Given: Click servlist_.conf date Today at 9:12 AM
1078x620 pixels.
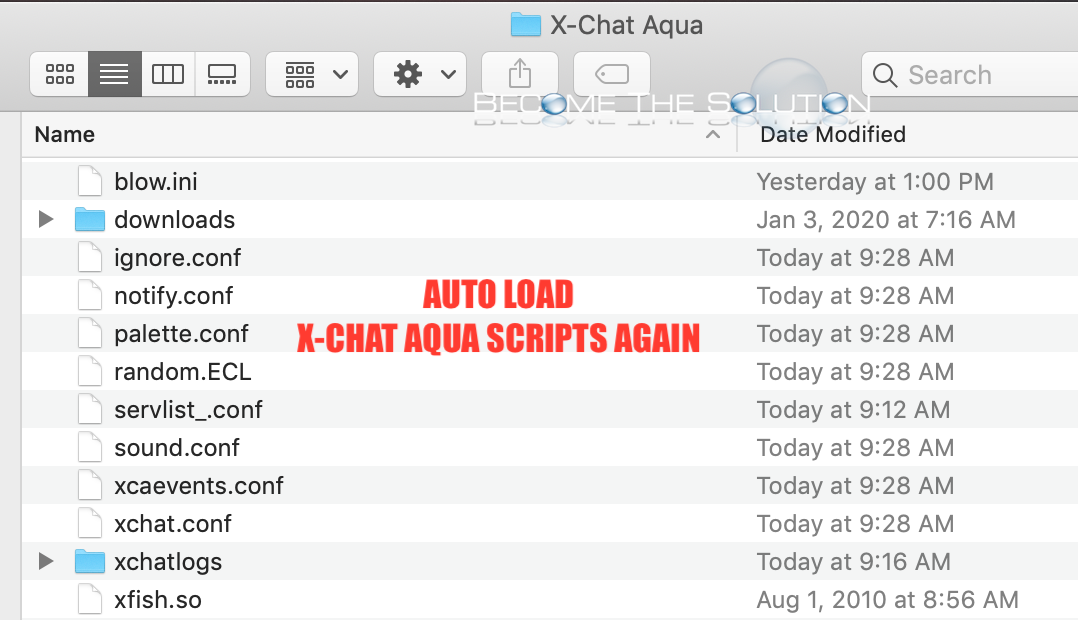Looking at the screenshot, I should (x=853, y=410).
